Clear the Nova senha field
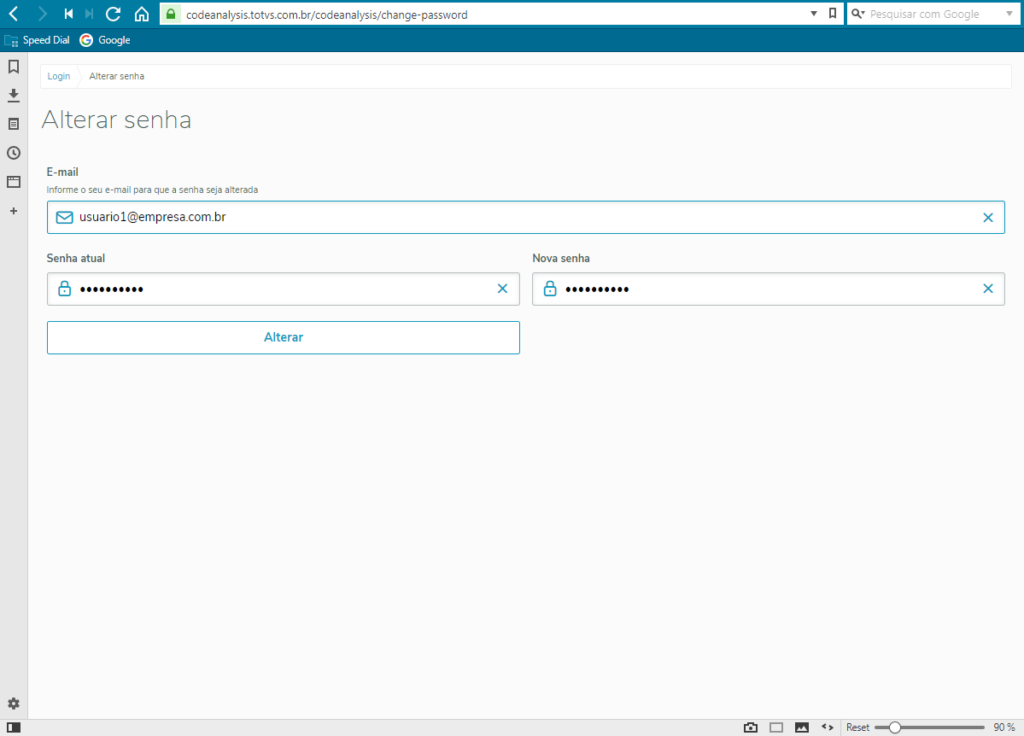1024x736 pixels. click(x=988, y=289)
